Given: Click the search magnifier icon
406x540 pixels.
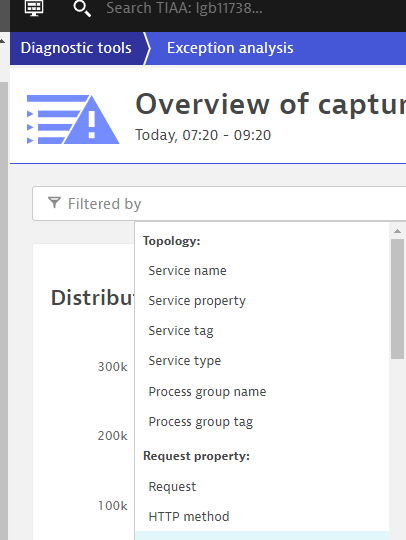Looking at the screenshot, I should pos(82,8).
